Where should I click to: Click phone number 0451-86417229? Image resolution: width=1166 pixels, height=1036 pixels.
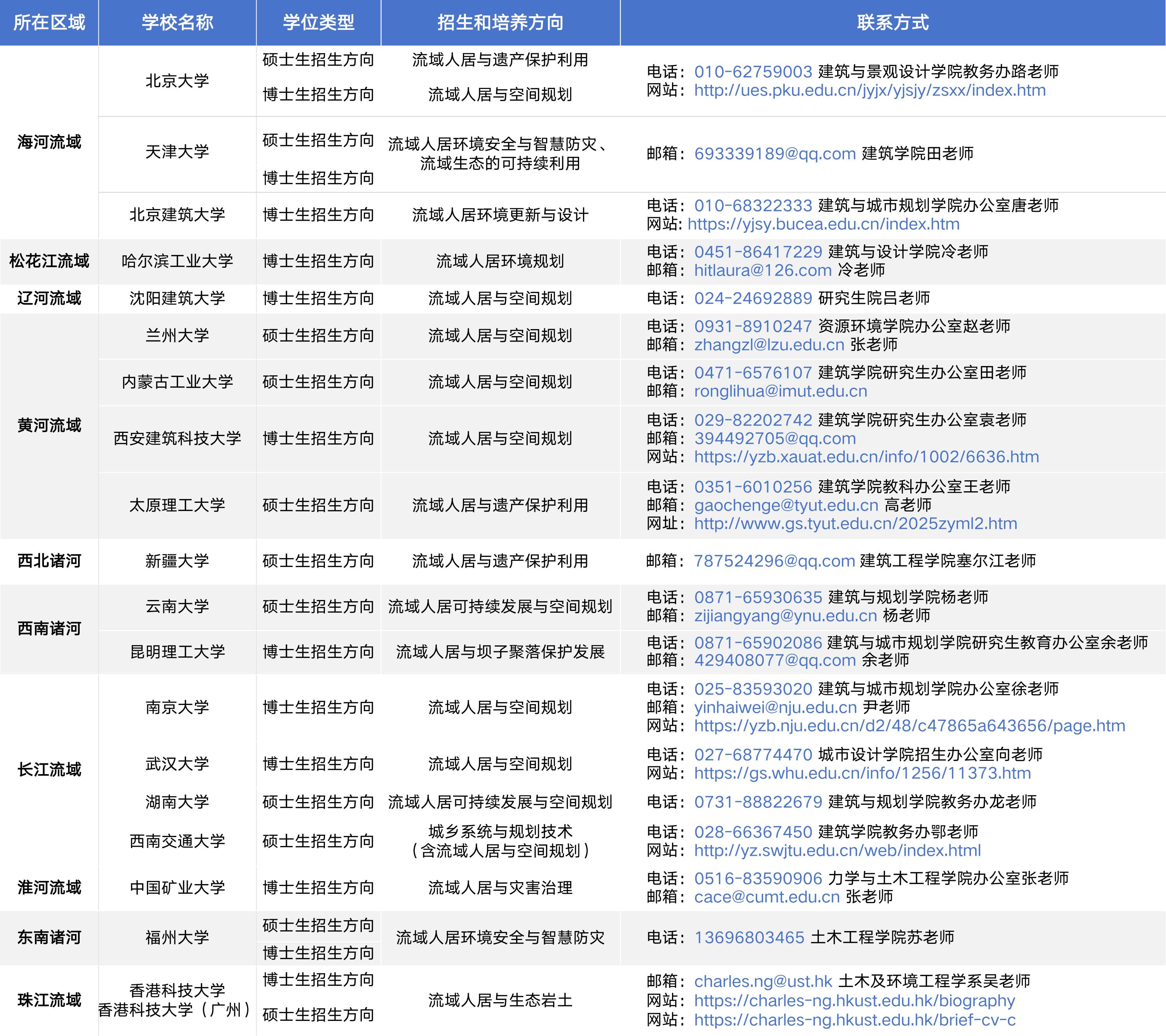pos(758,251)
